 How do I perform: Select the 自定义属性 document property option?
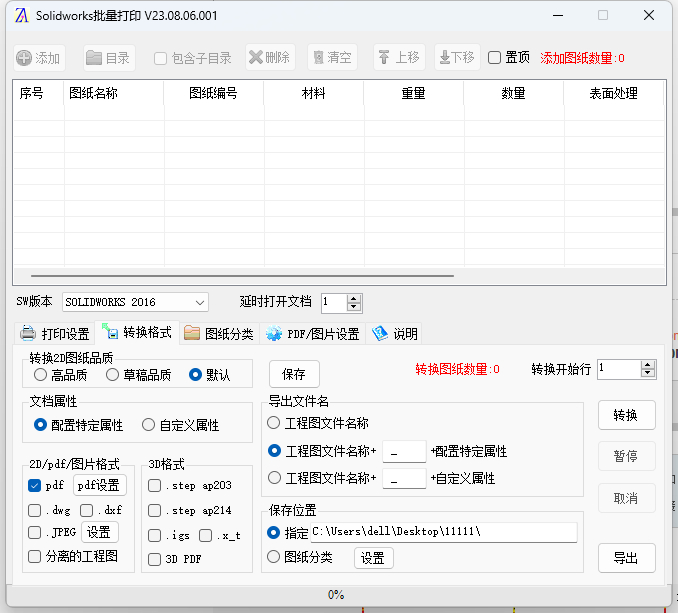(x=148, y=425)
